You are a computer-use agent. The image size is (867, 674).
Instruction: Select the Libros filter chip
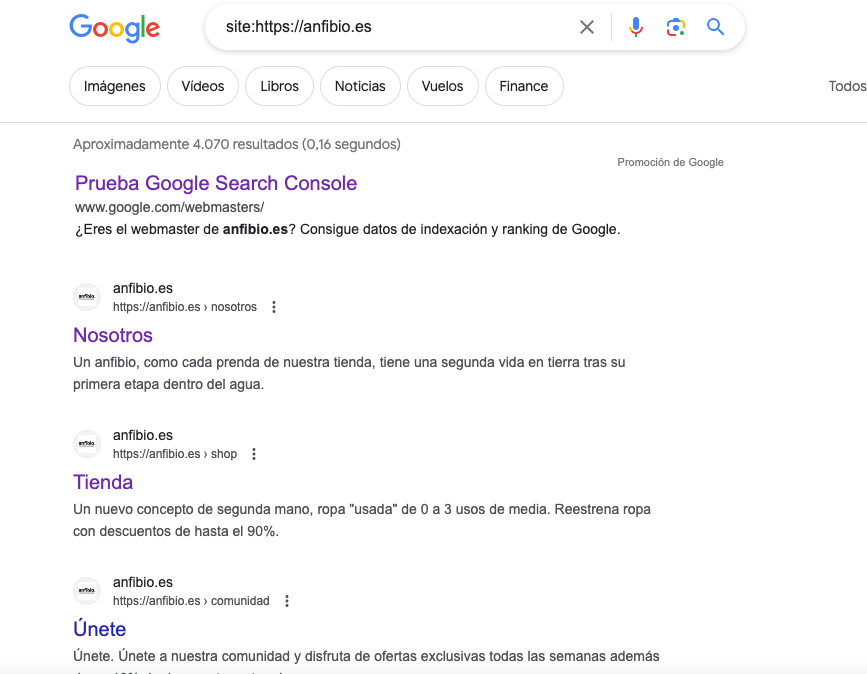point(279,86)
